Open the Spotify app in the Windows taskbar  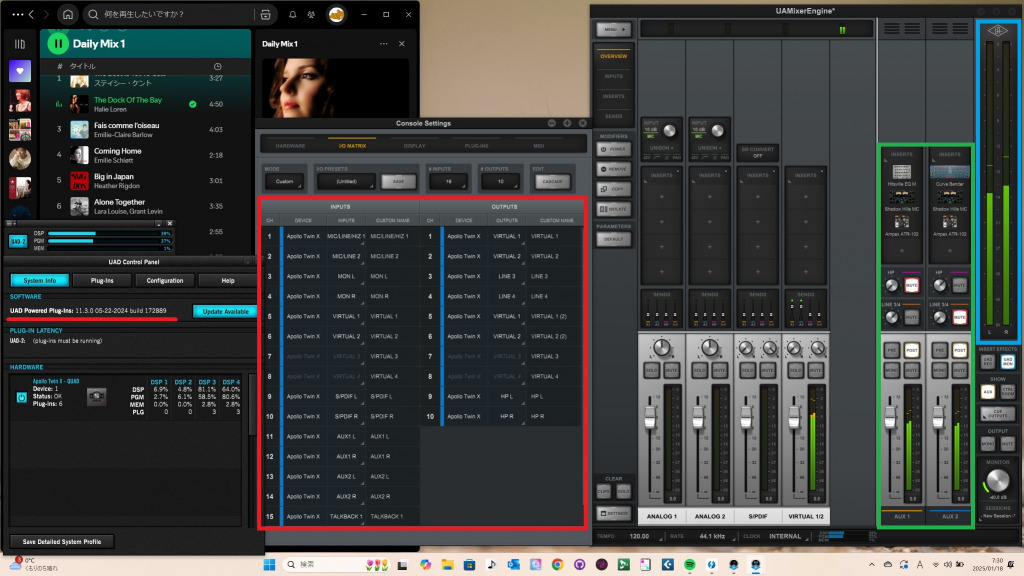click(x=689, y=565)
